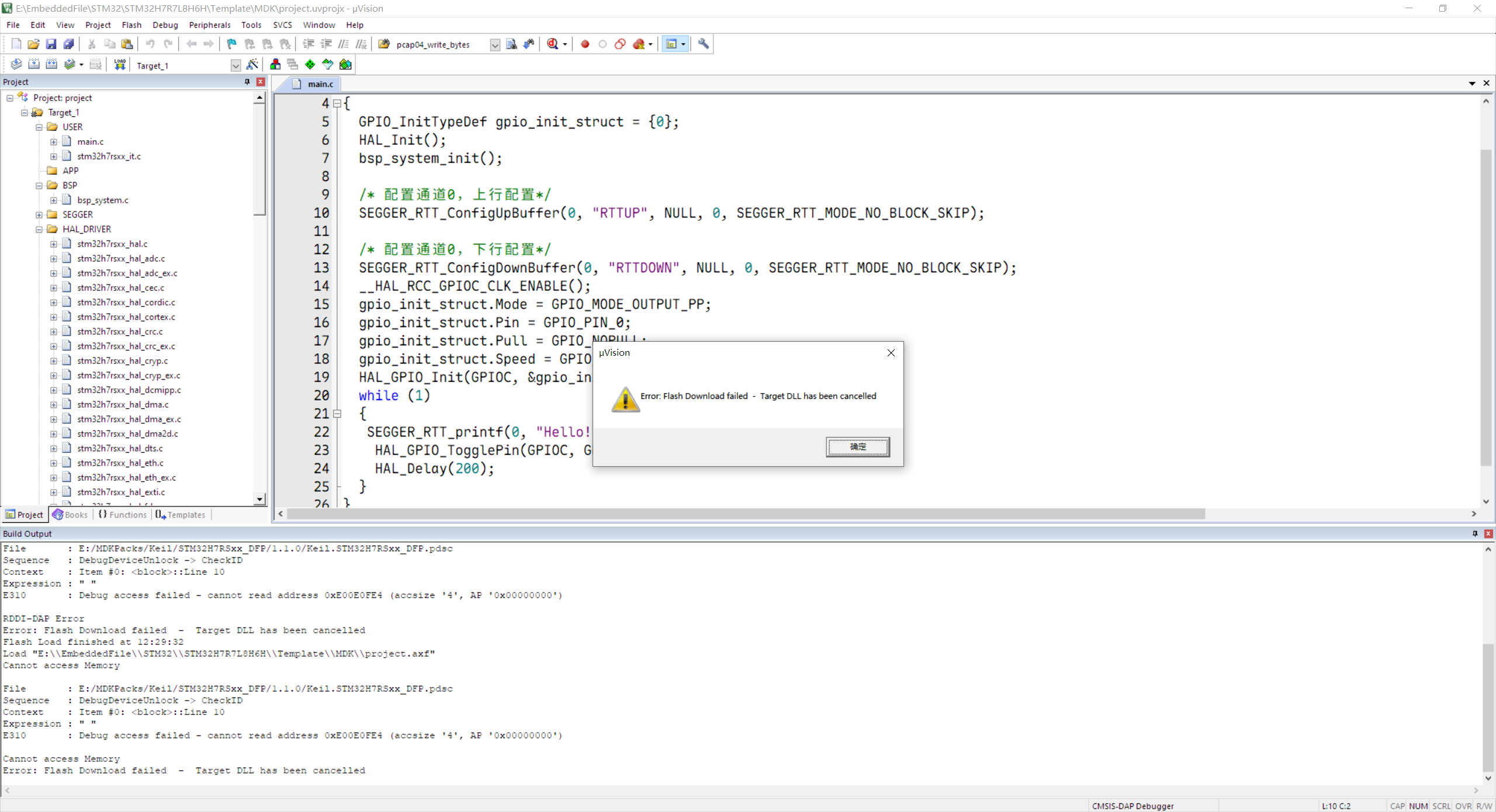Click 确定 button in error dialog
Viewport: 1496px width, 812px height.
click(x=857, y=447)
